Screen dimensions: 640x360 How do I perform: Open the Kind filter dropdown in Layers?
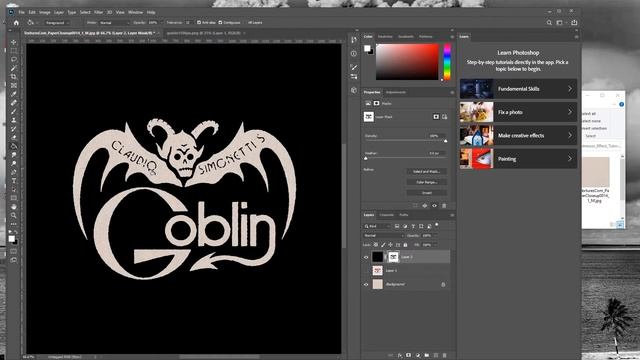pos(377,226)
